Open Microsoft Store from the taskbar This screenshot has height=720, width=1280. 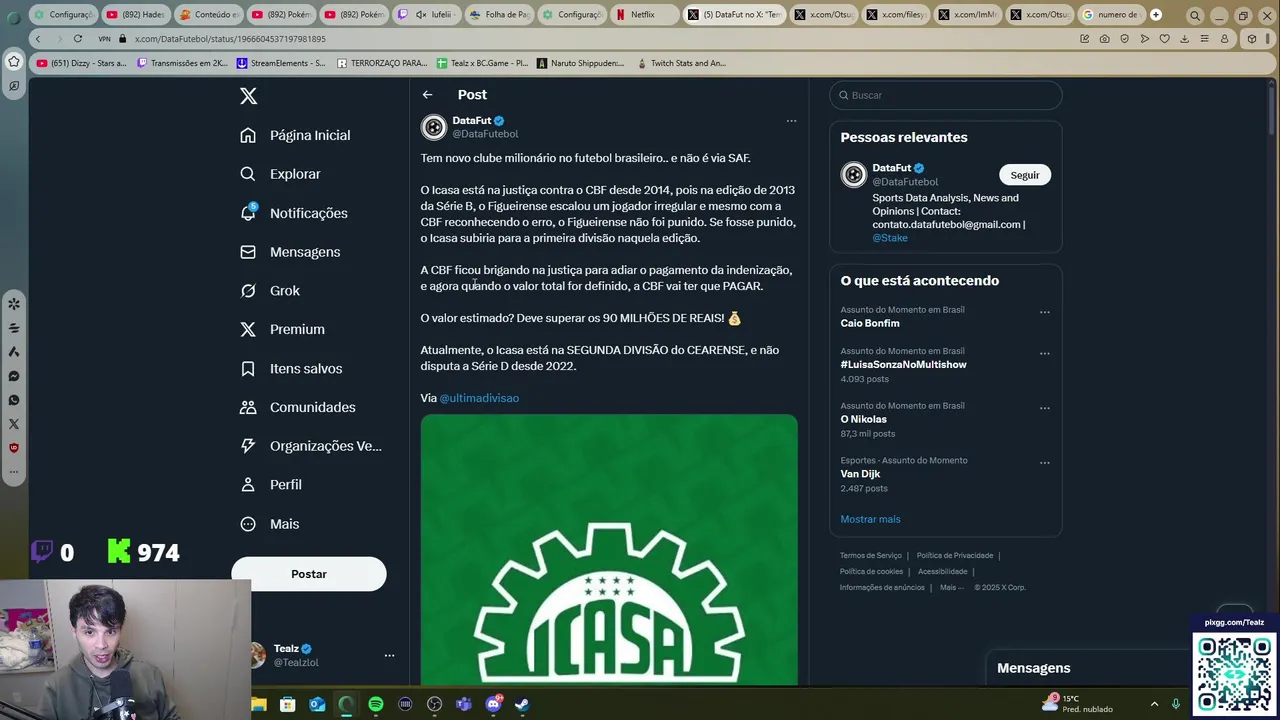pyautogui.click(x=288, y=704)
